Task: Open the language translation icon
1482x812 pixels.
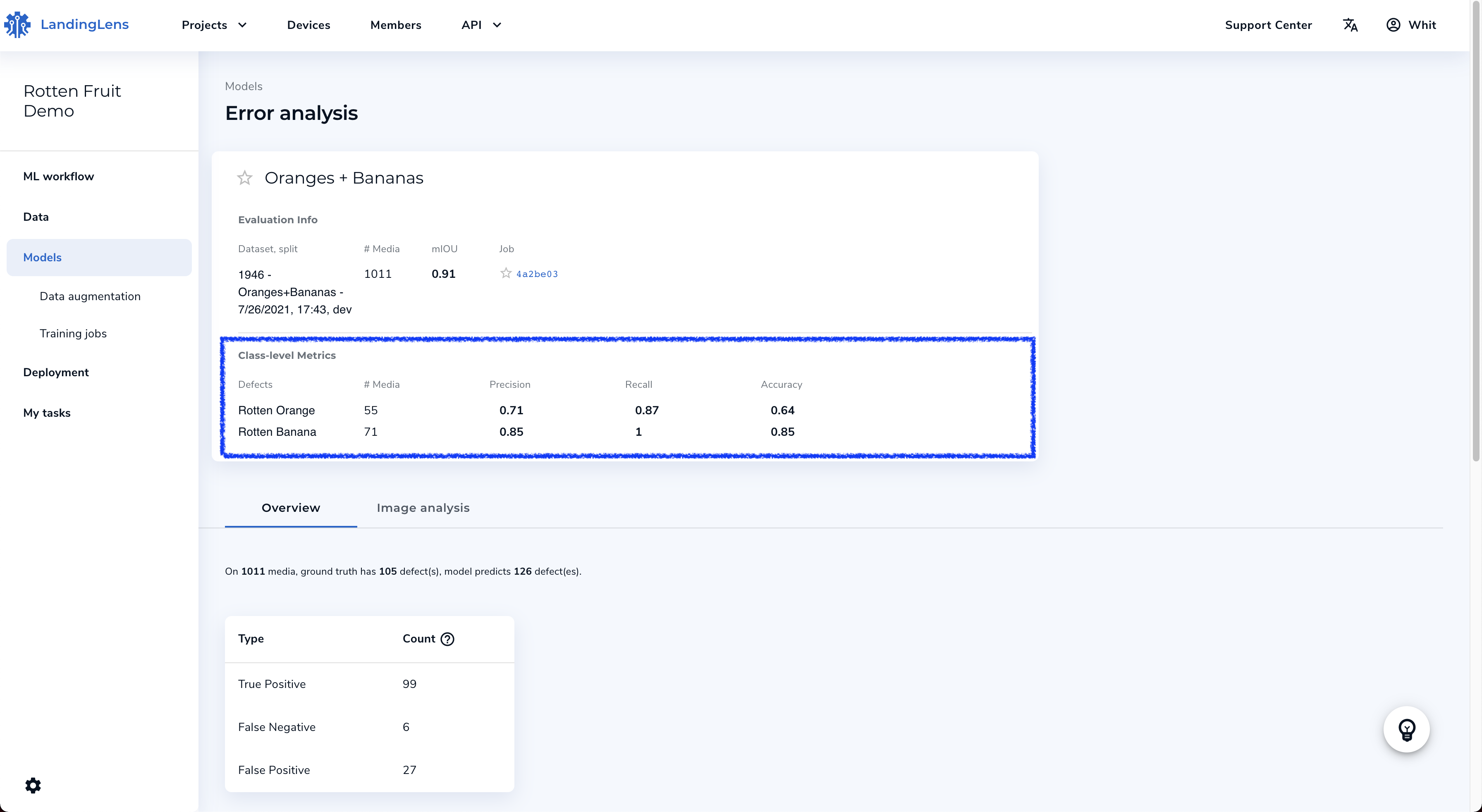Action: [x=1350, y=25]
